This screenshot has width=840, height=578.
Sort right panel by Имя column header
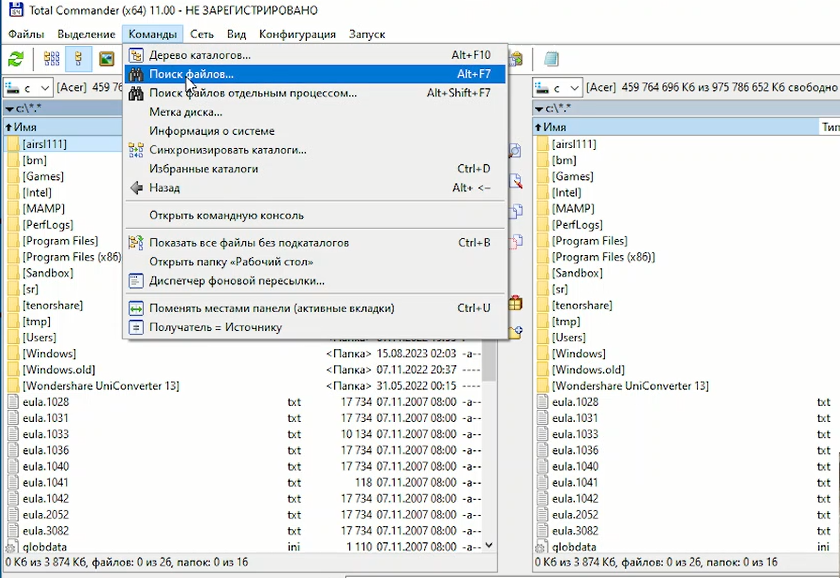[676, 127]
